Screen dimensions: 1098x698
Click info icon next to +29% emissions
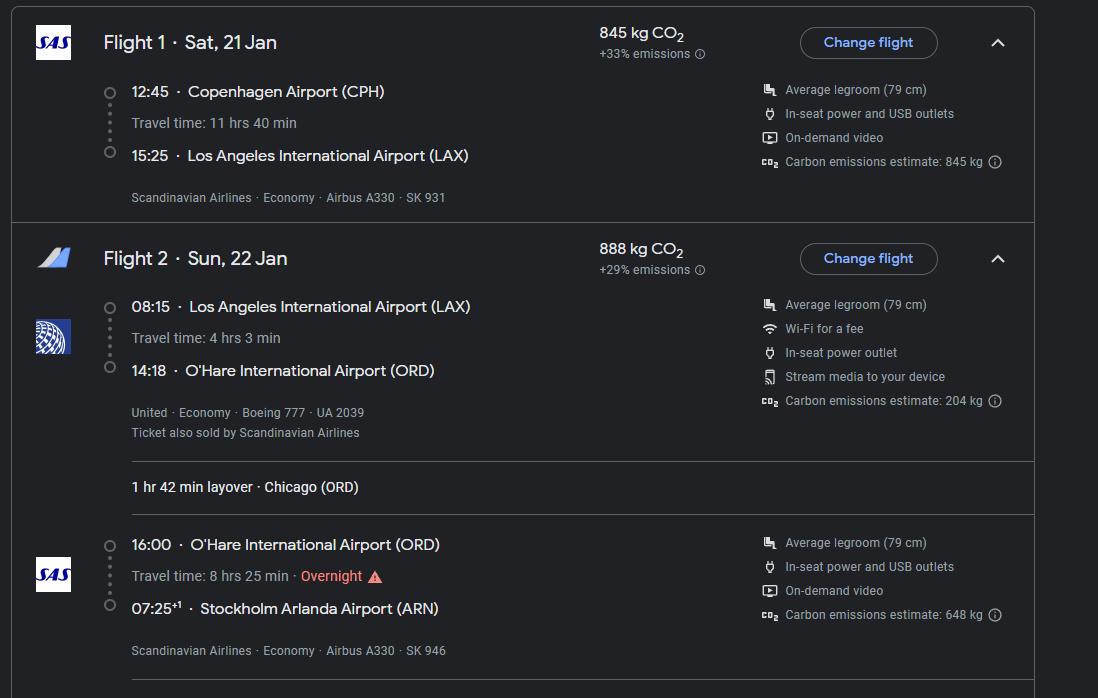coord(700,270)
